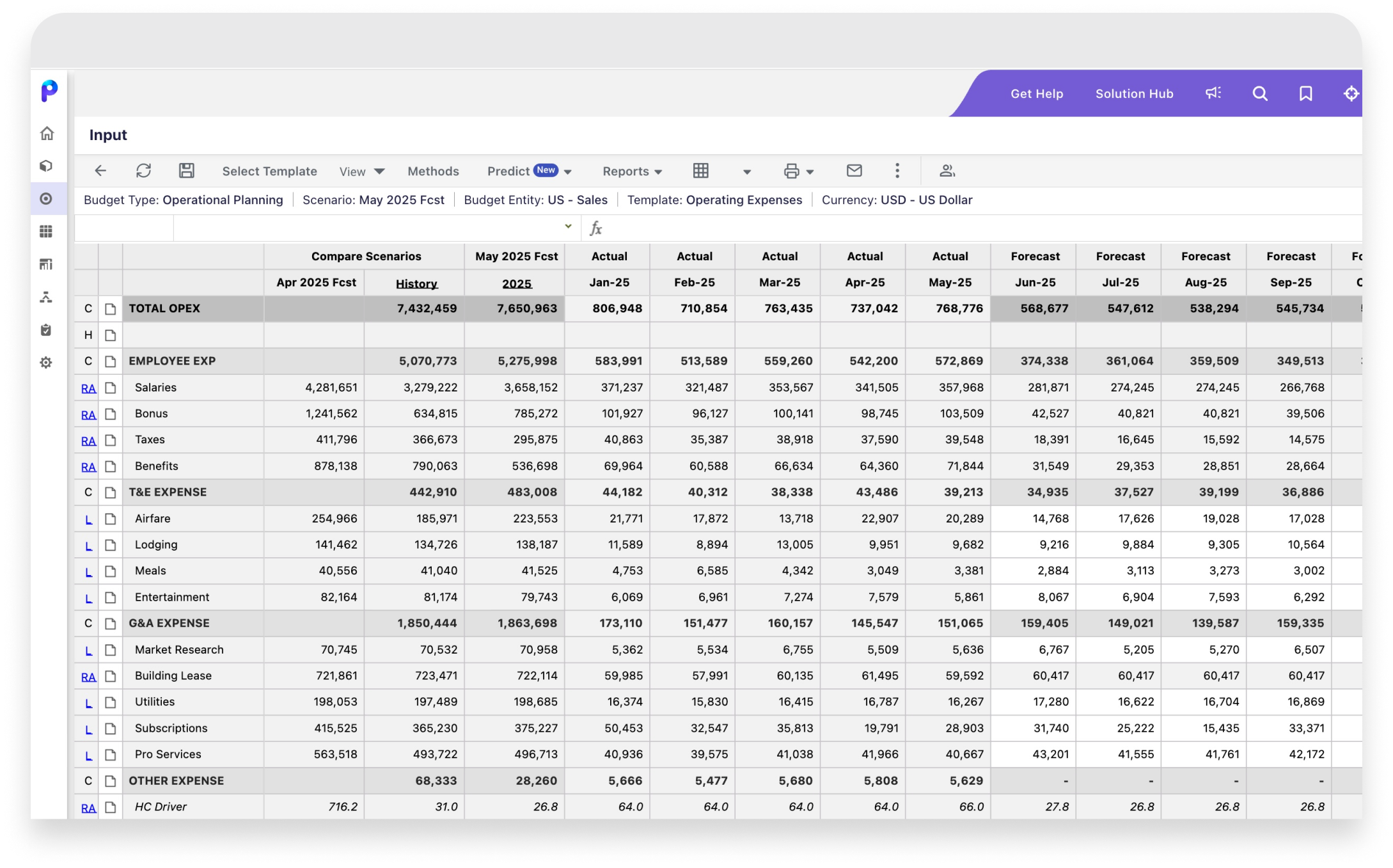
Task: Expand the Reports dropdown
Action: coord(632,171)
